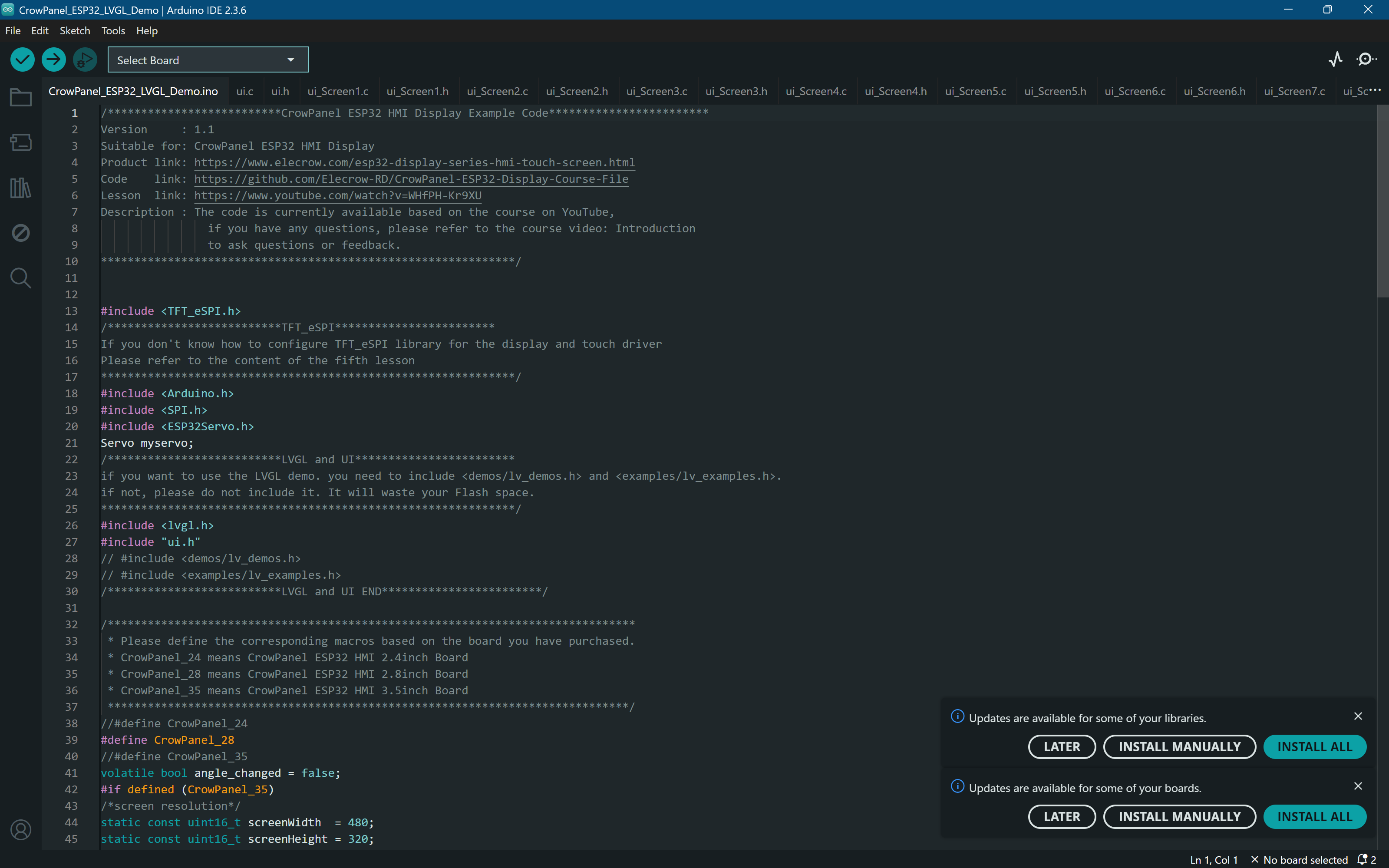Click LATER on boards update notification
The width and height of the screenshot is (1389, 868).
(x=1061, y=816)
